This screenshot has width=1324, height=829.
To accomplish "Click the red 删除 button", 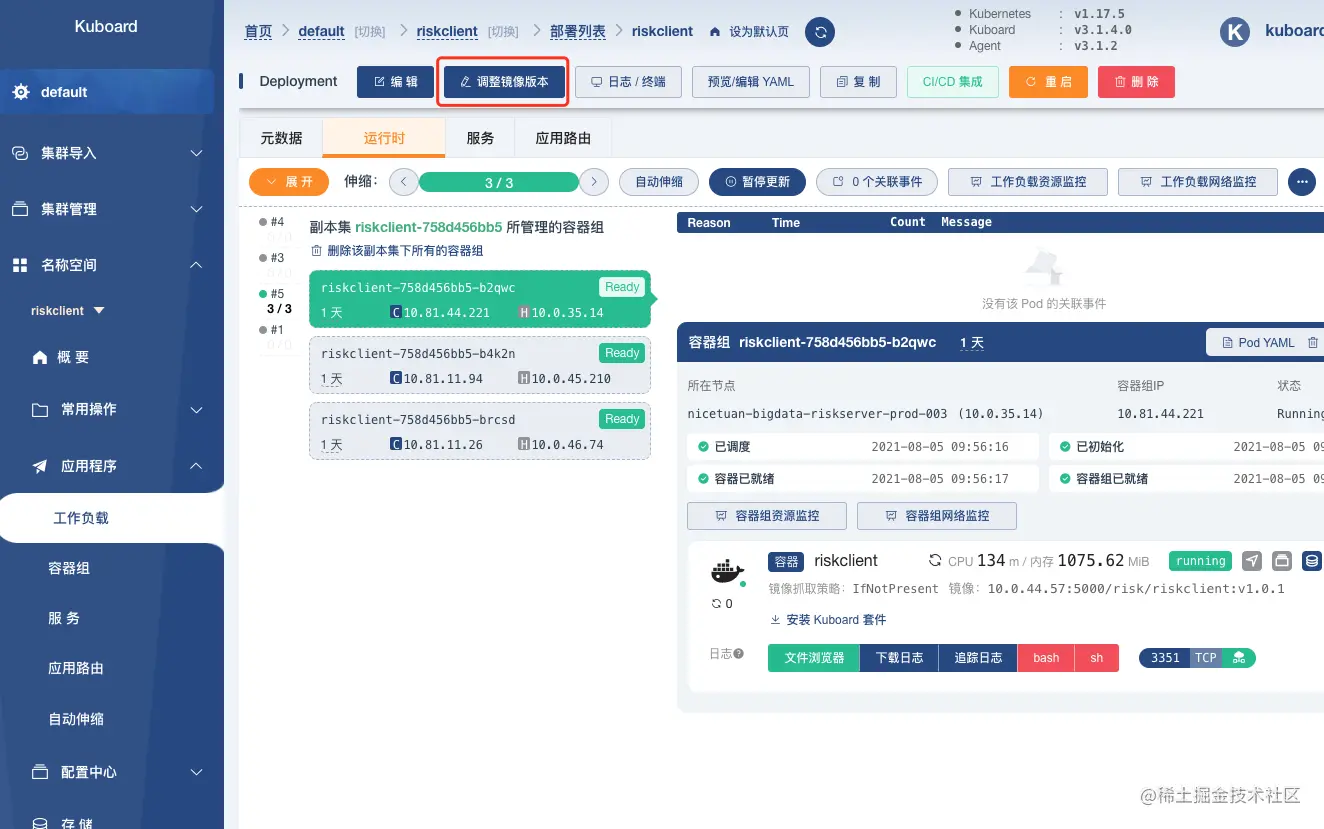I will [x=1136, y=82].
